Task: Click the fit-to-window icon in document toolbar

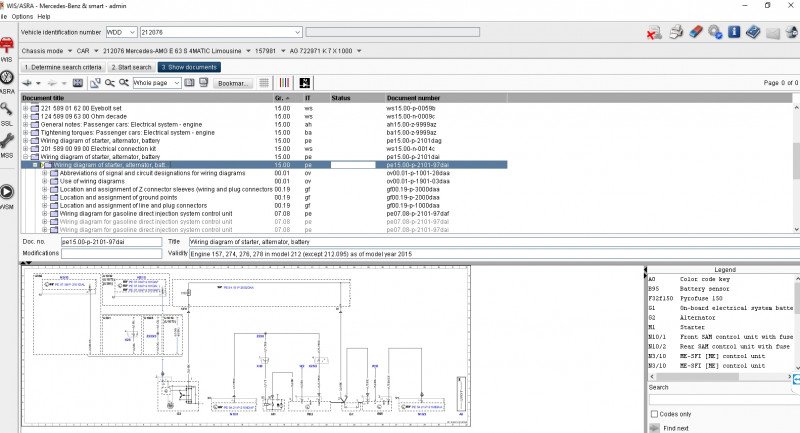Action: (78, 83)
